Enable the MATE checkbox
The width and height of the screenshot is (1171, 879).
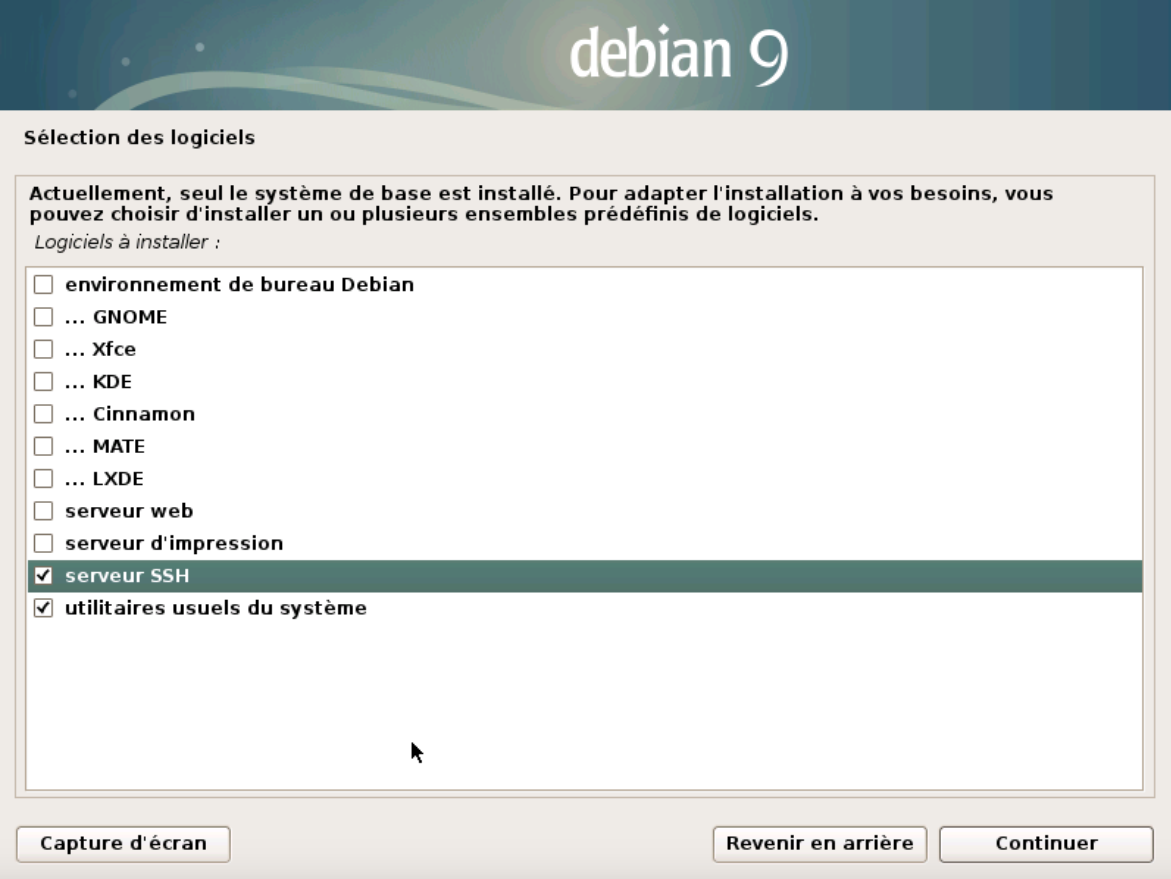pyautogui.click(x=43, y=446)
